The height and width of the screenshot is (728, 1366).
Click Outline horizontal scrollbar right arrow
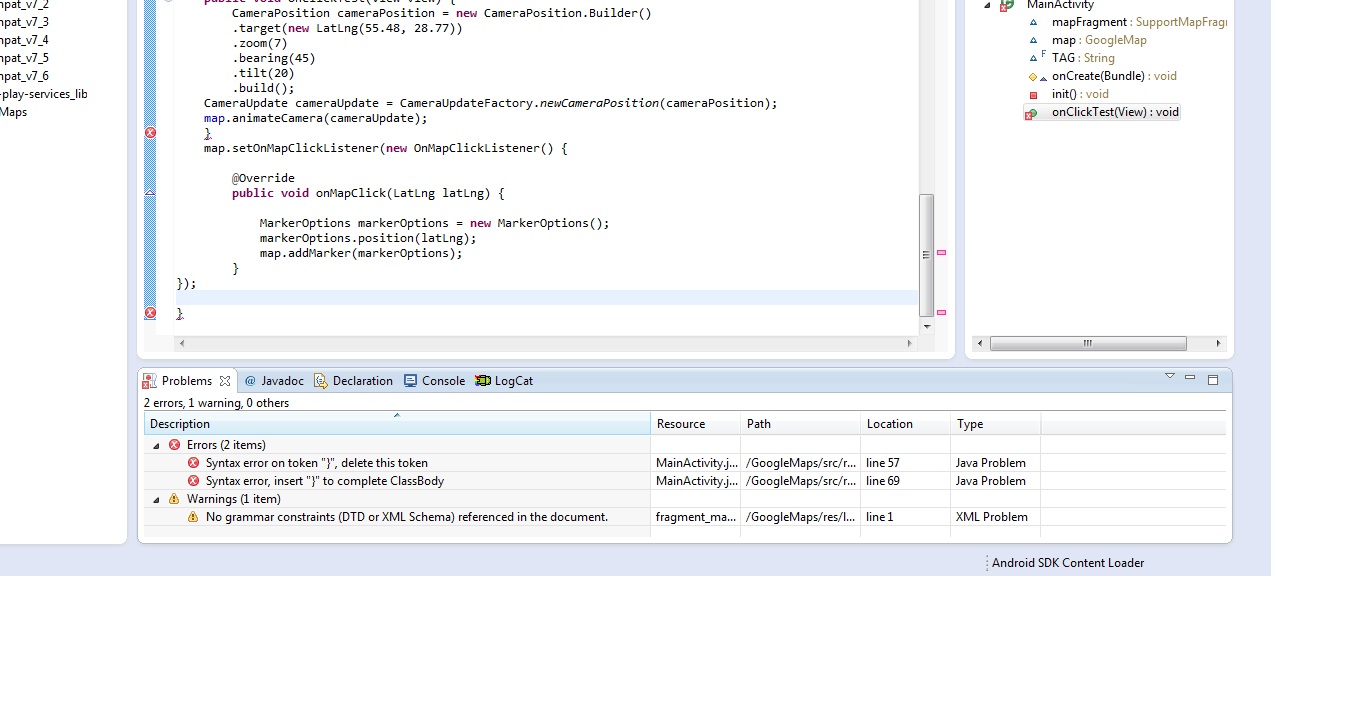pos(1218,343)
